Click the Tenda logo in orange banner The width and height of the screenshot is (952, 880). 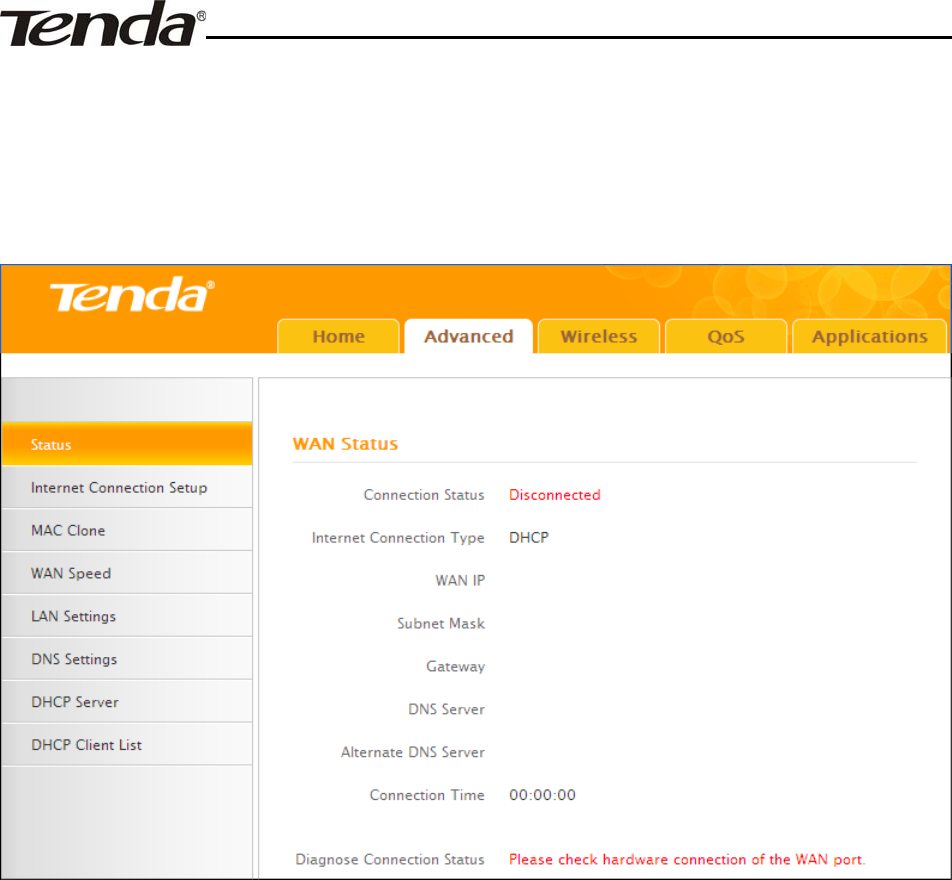(x=132, y=295)
